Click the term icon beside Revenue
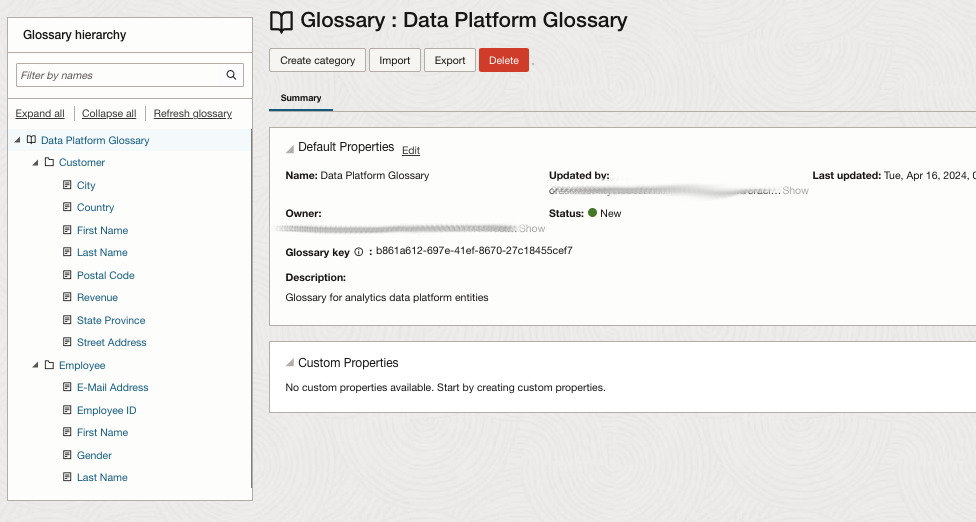This screenshot has width=976, height=522. point(67,297)
